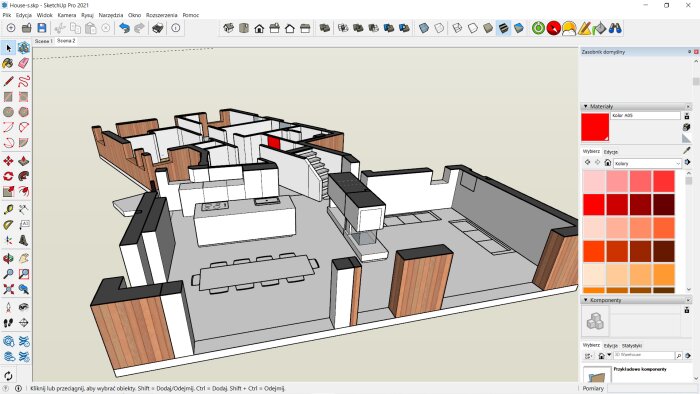
Task: Toggle Hidden Line face style
Action: 473,29
